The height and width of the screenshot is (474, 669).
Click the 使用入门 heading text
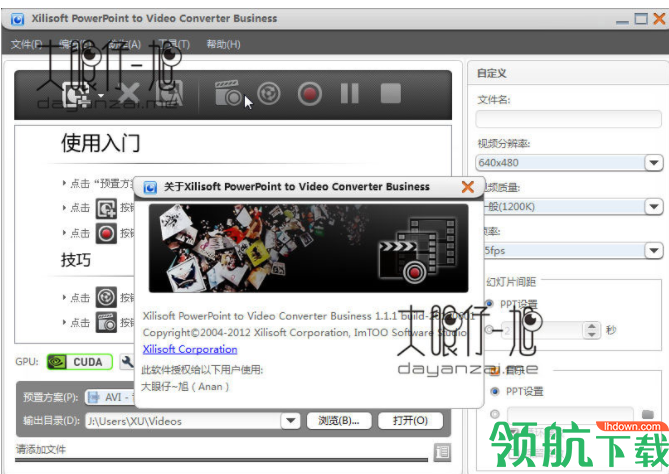tap(100, 143)
